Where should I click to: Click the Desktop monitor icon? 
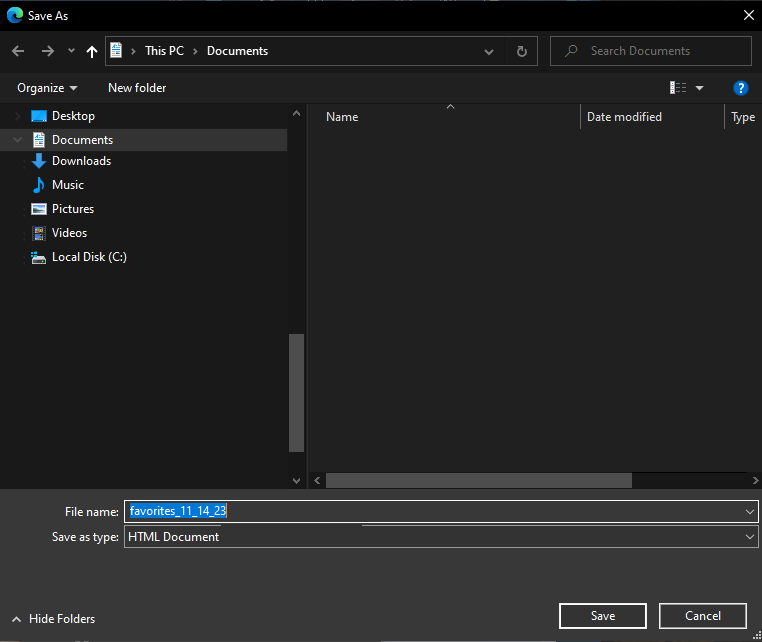[38, 116]
